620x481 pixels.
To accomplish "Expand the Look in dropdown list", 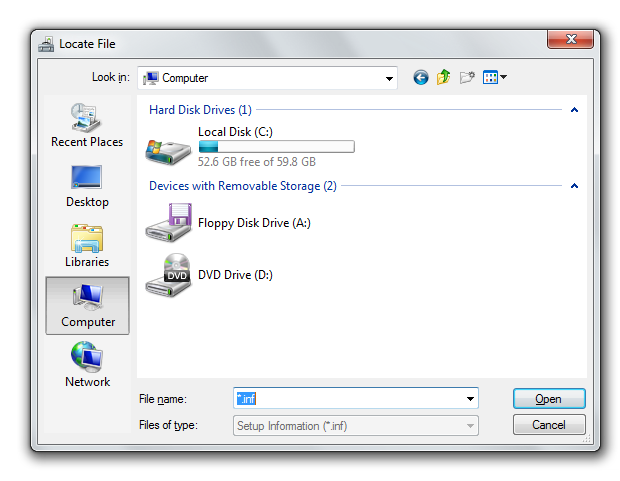I will point(389,78).
